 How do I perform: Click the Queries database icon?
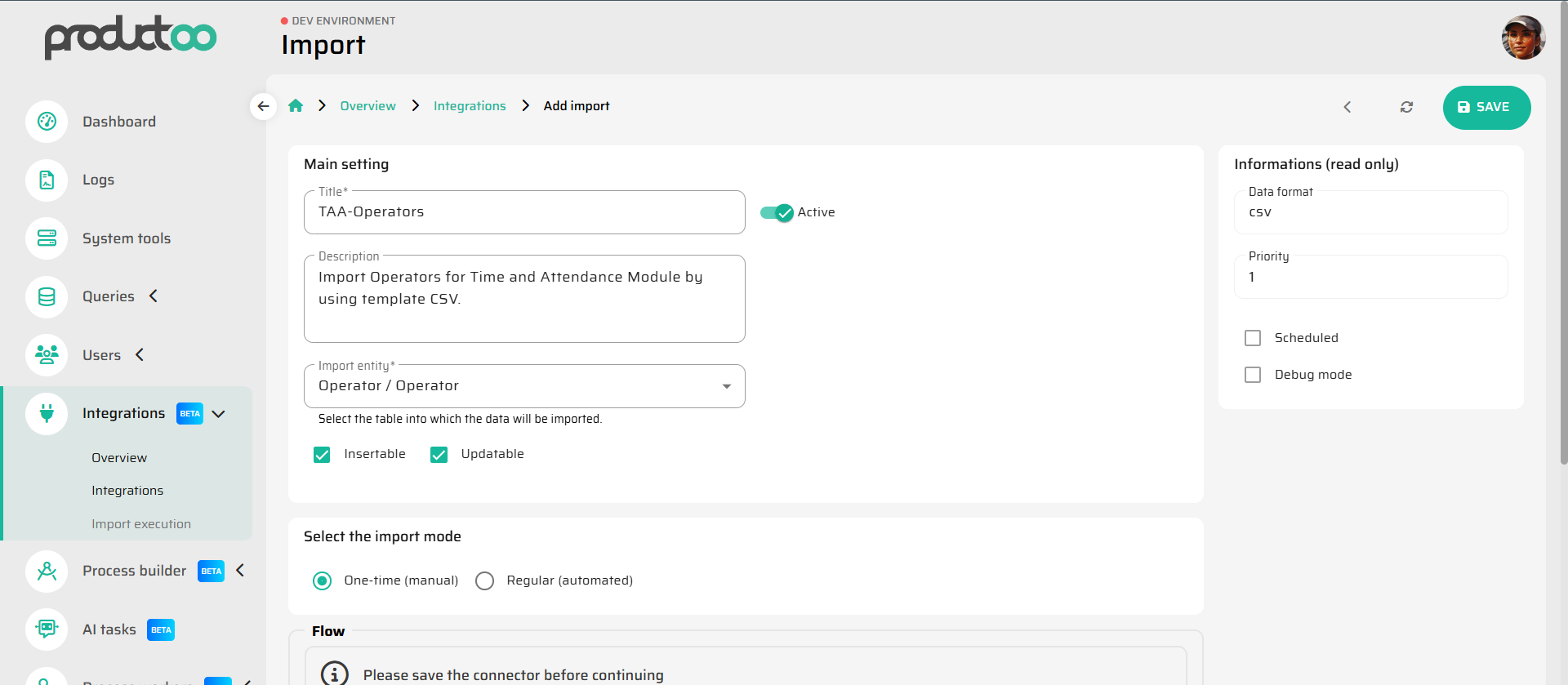47,297
